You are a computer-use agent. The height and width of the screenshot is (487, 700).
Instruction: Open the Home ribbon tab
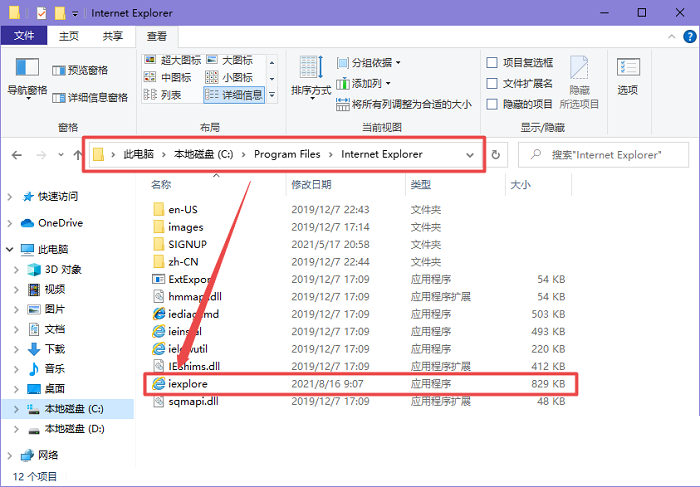coord(69,36)
